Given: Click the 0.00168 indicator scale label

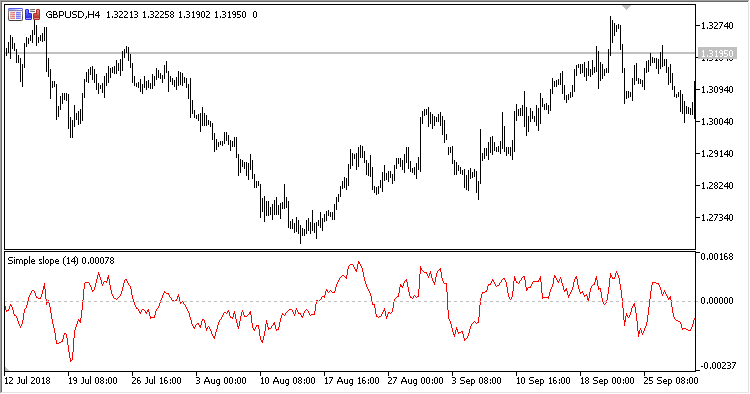Looking at the screenshot, I should (717, 257).
